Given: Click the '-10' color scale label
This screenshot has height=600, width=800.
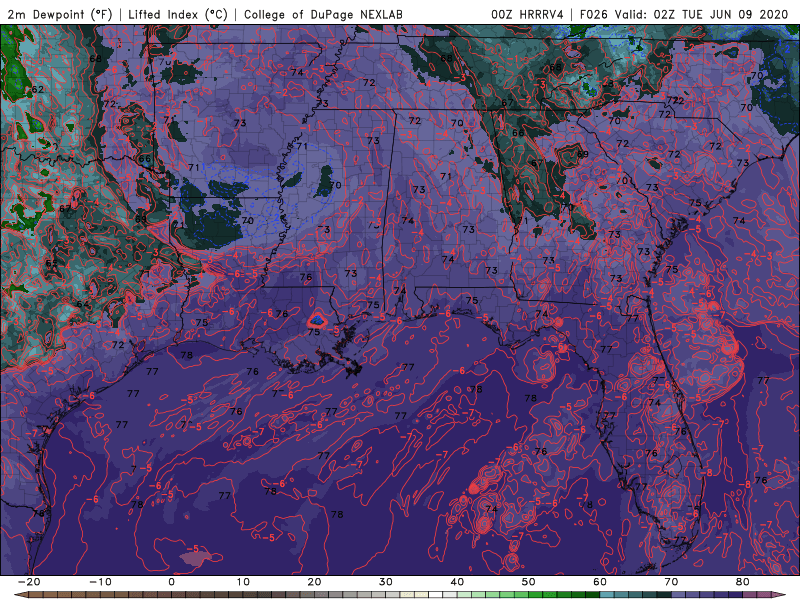Looking at the screenshot, I should coord(100,582).
